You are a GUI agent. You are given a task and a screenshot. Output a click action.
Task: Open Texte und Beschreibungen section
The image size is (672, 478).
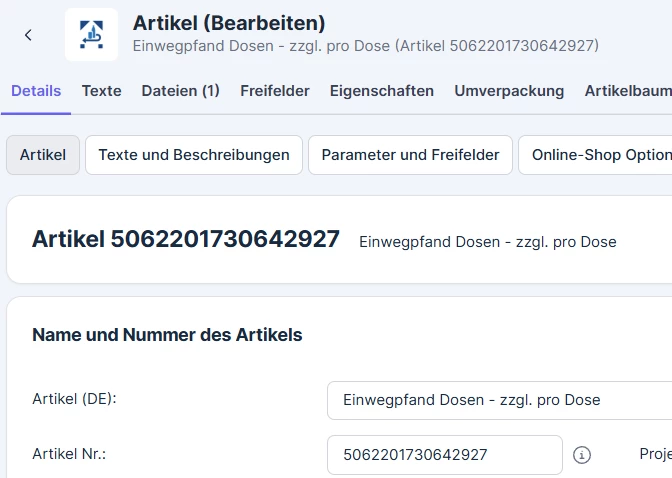point(194,155)
